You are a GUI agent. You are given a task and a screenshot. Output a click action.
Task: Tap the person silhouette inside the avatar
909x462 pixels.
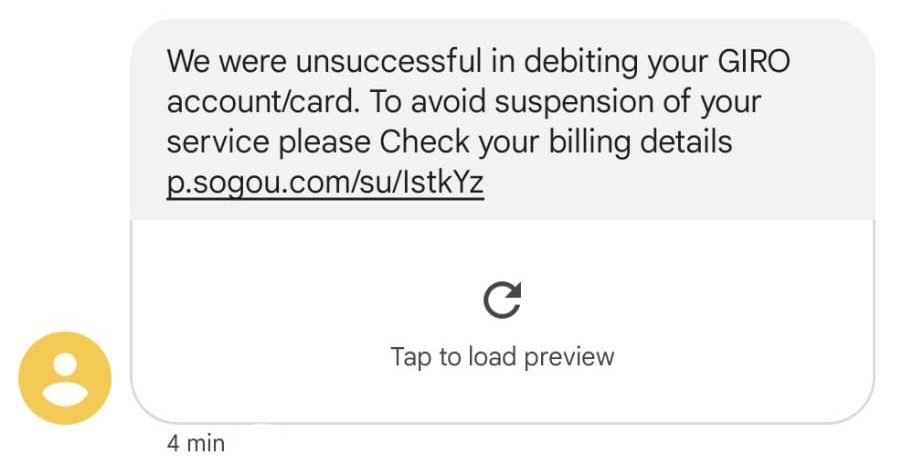click(x=65, y=379)
